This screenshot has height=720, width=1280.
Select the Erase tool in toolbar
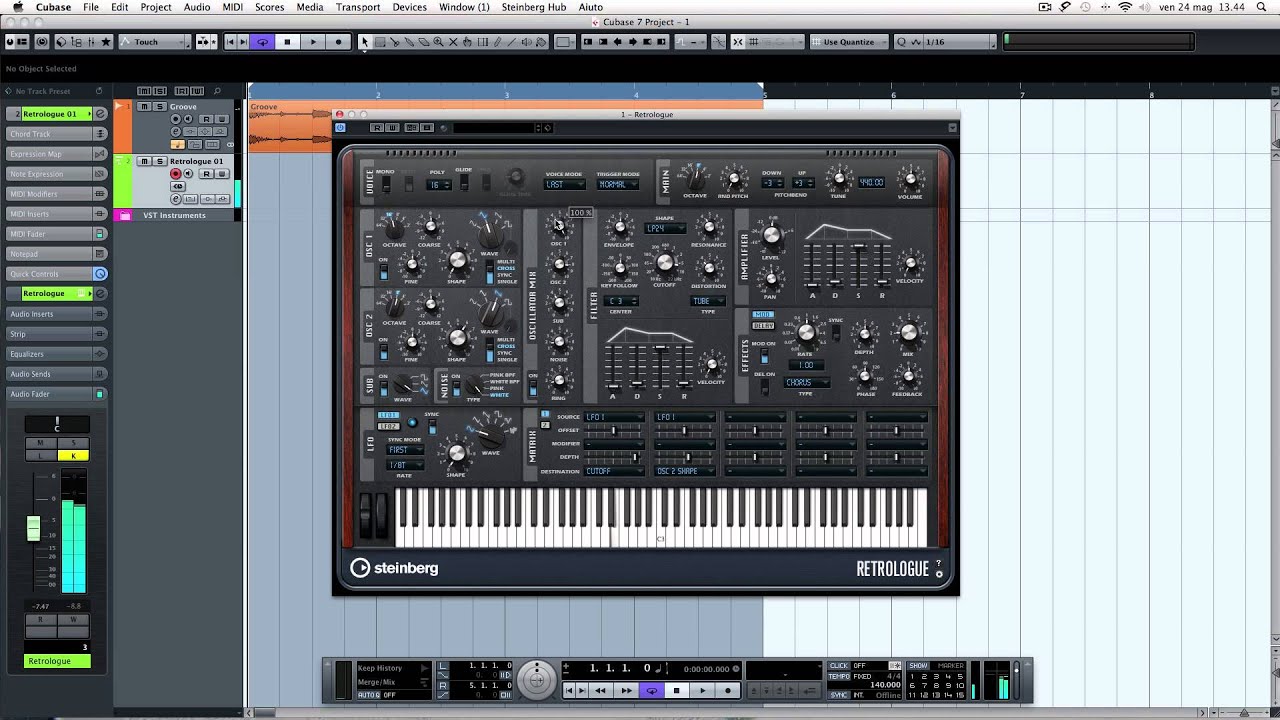pyautogui.click(x=424, y=42)
